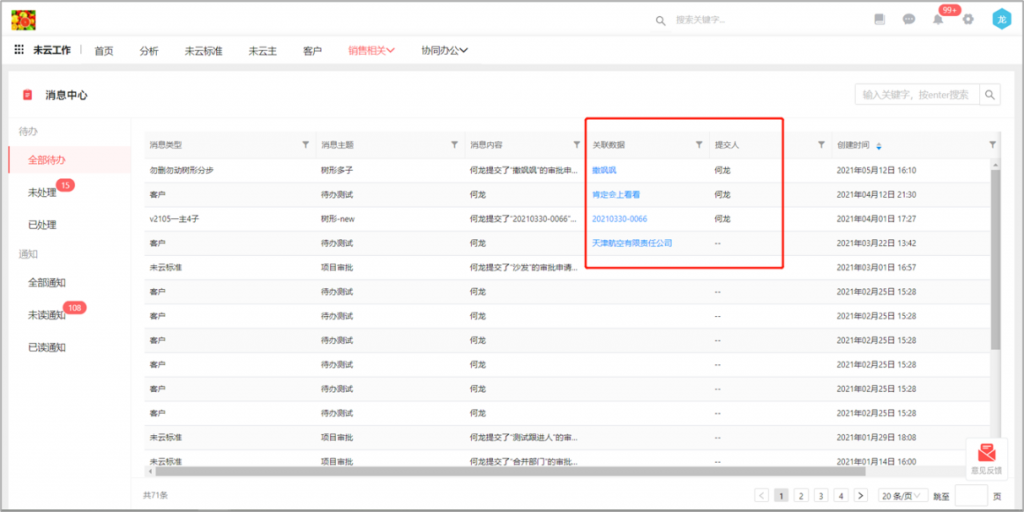Sort by 创建时间 column arrows
The width and height of the screenshot is (1024, 512).
click(x=879, y=146)
